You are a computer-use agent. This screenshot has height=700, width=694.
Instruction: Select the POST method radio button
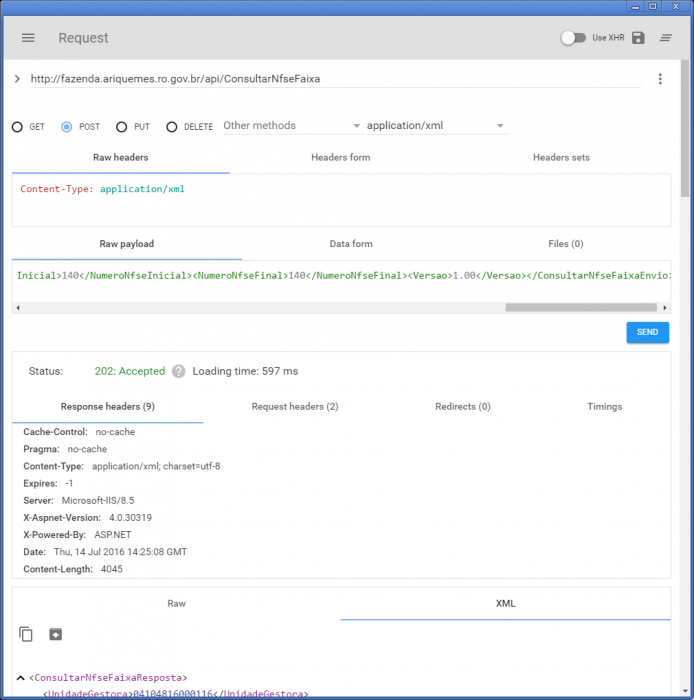[x=66, y=127]
